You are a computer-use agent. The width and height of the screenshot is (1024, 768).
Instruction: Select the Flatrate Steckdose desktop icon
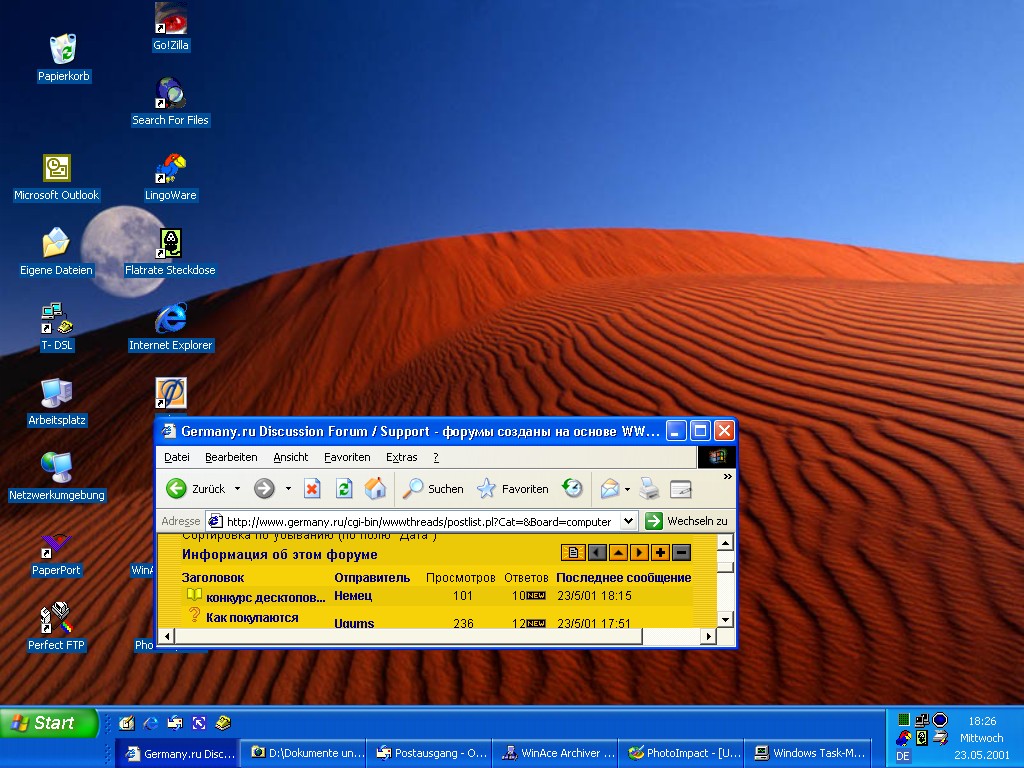(x=170, y=252)
